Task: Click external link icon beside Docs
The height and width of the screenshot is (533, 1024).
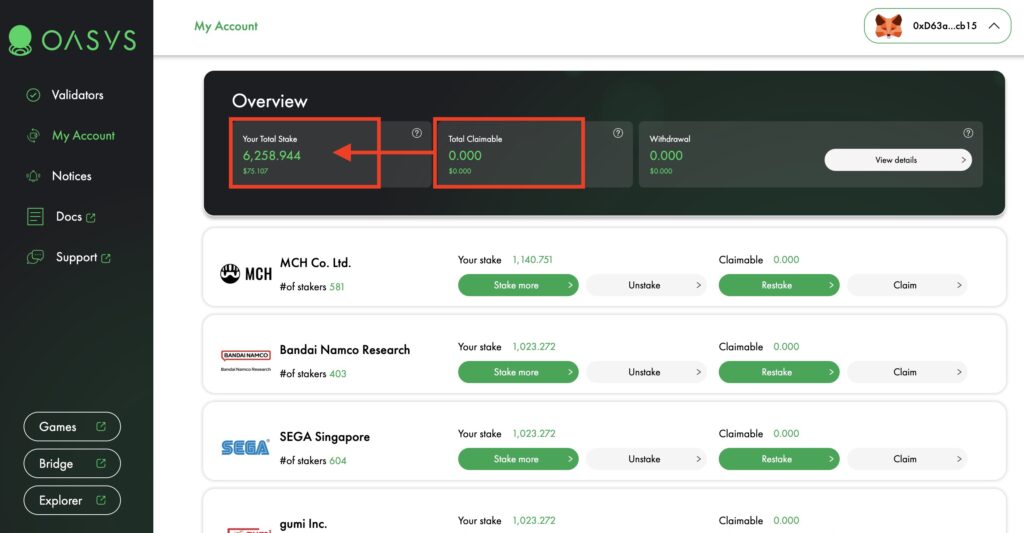Action: (91, 218)
